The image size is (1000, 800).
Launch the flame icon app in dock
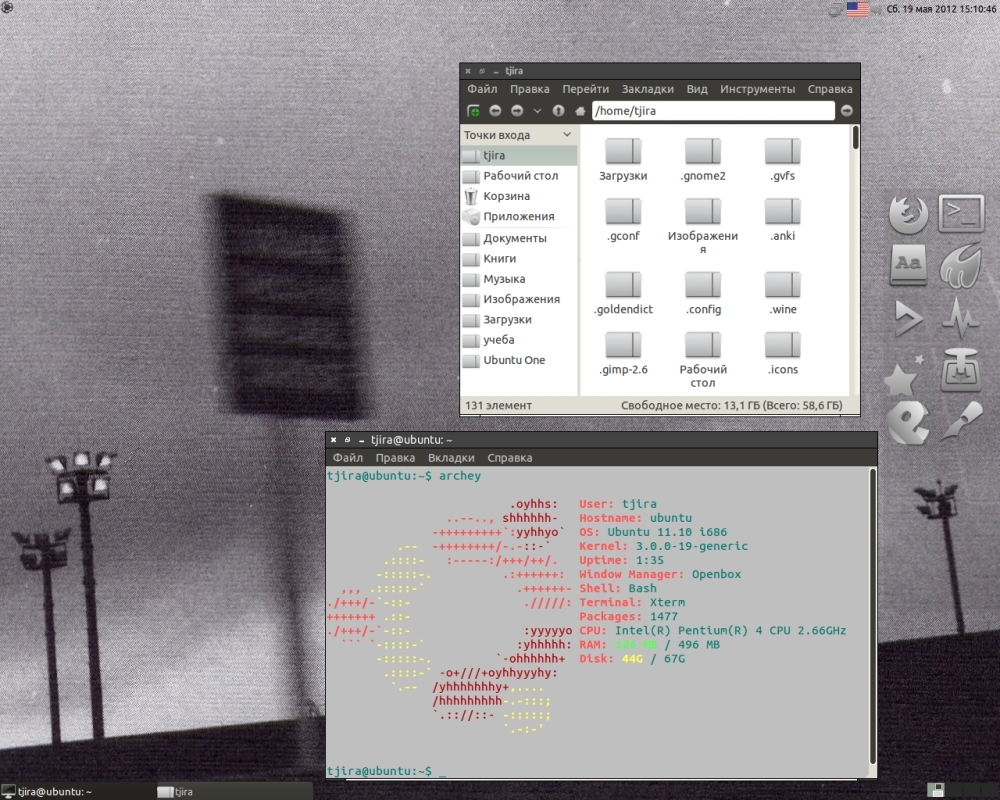click(x=960, y=265)
